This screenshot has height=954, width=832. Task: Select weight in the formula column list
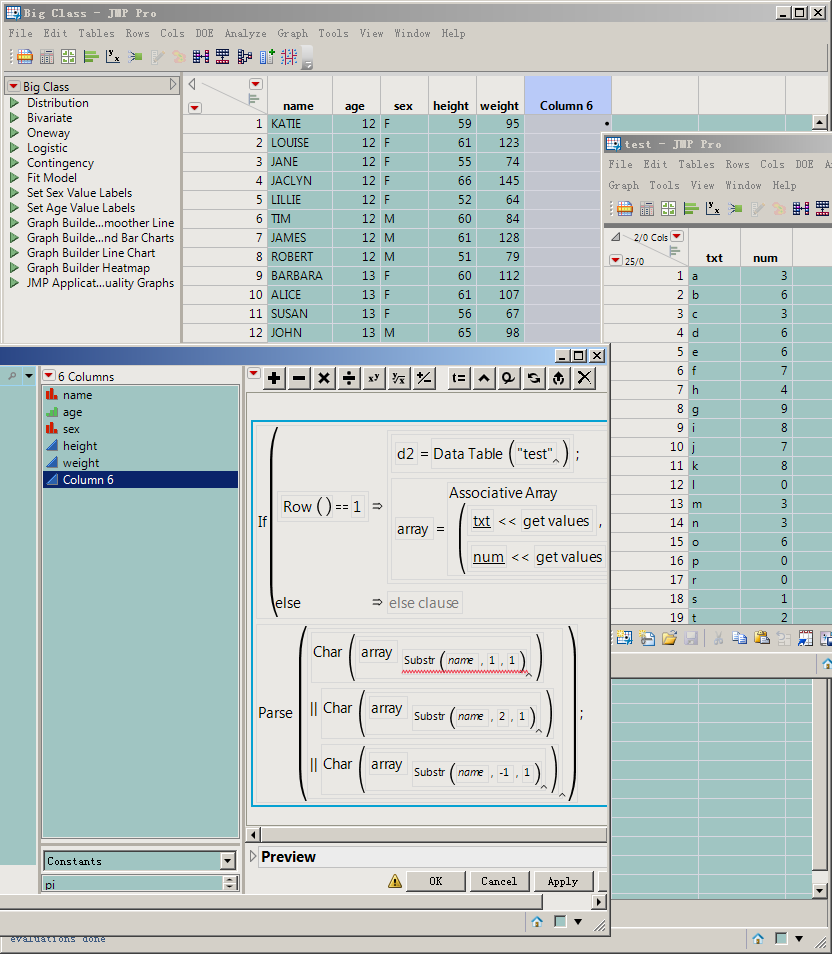(141, 463)
